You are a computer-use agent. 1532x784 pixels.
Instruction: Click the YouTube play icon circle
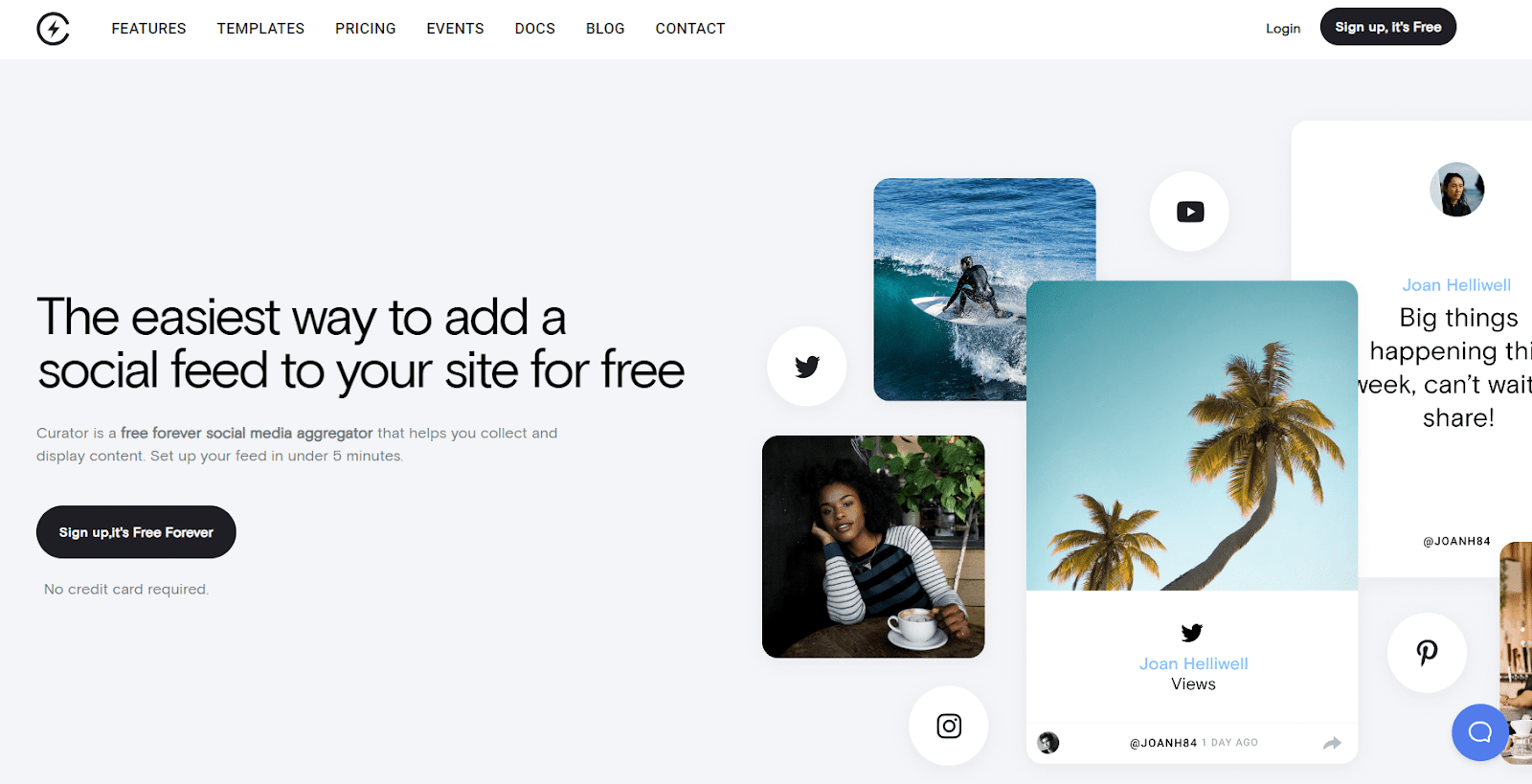1189,212
